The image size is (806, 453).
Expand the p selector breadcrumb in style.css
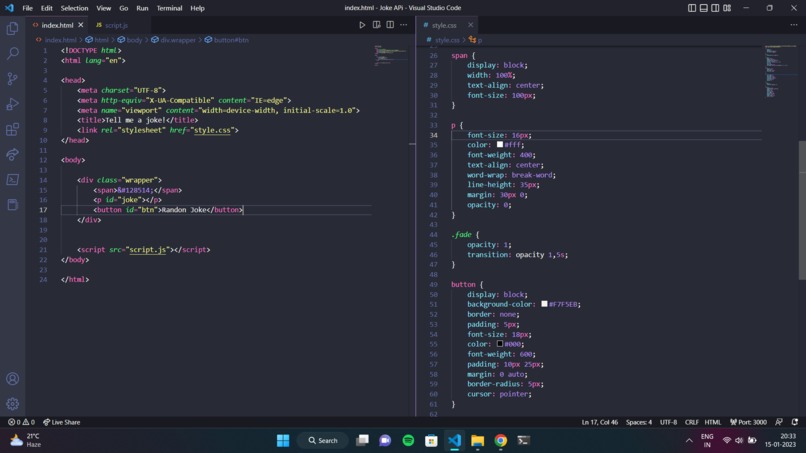[x=475, y=40]
